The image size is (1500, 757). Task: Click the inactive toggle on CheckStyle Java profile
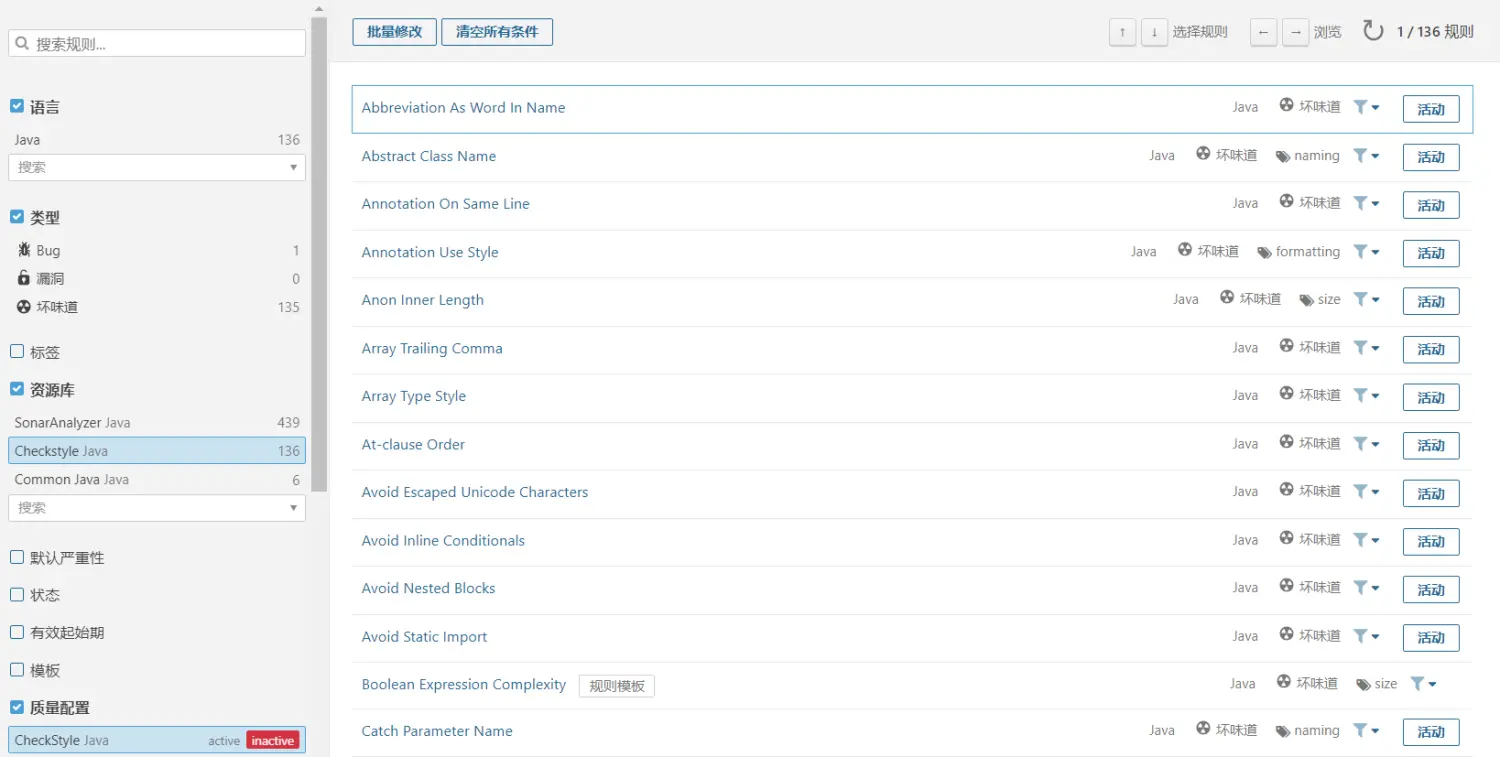[272, 740]
